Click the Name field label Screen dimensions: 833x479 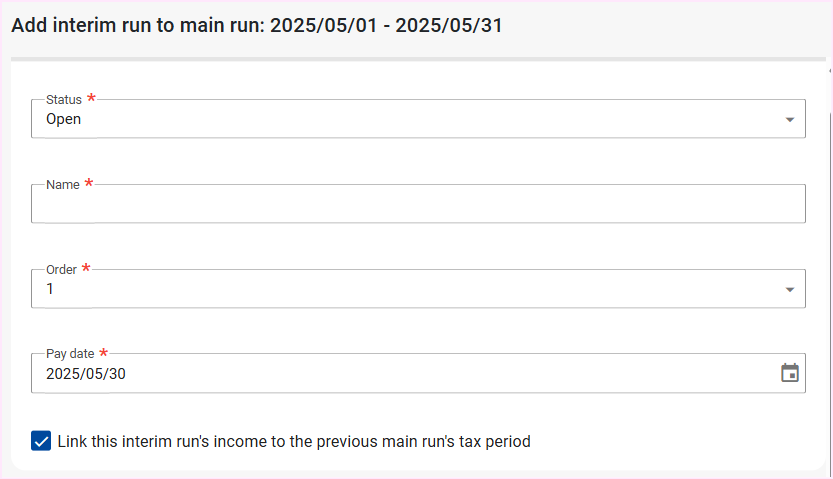click(x=63, y=185)
